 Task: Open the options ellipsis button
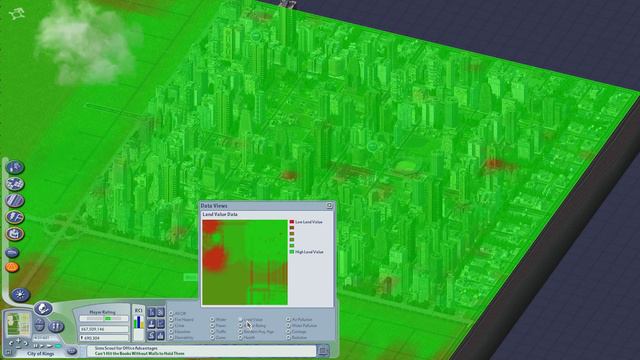point(71,351)
